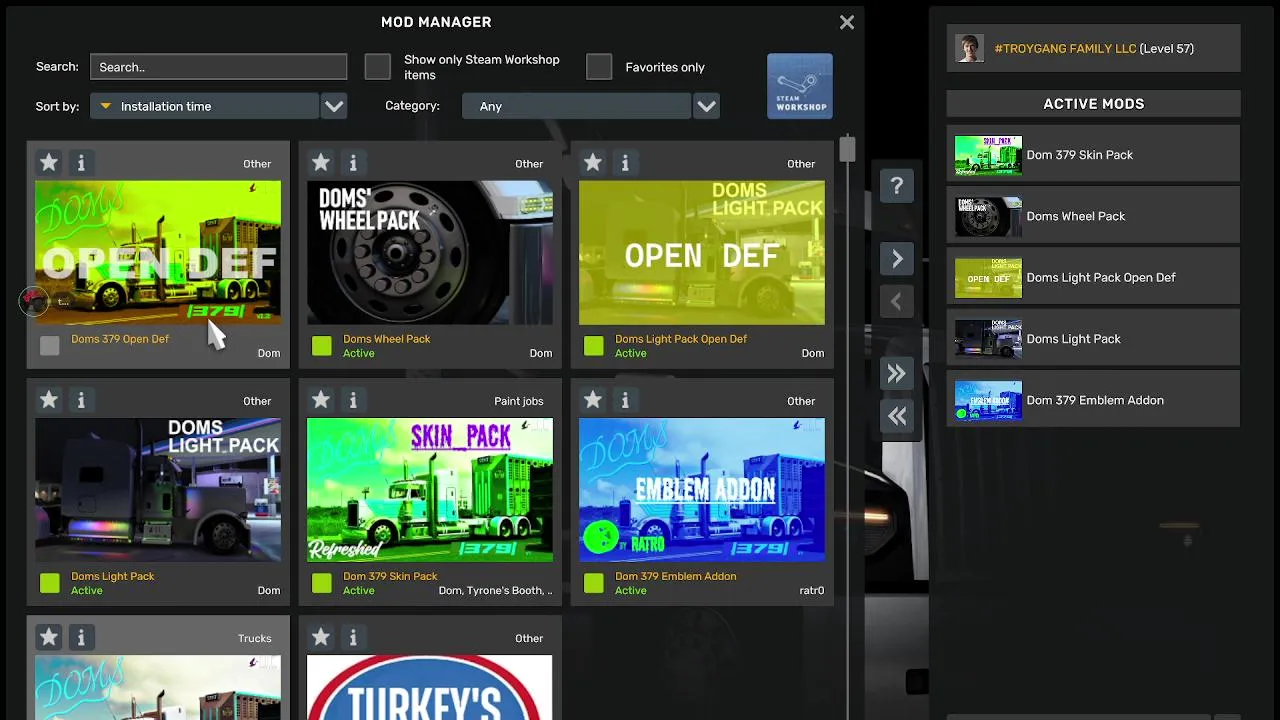
Task: Open Doms 379 Open Def thumbnail
Action: (x=158, y=253)
